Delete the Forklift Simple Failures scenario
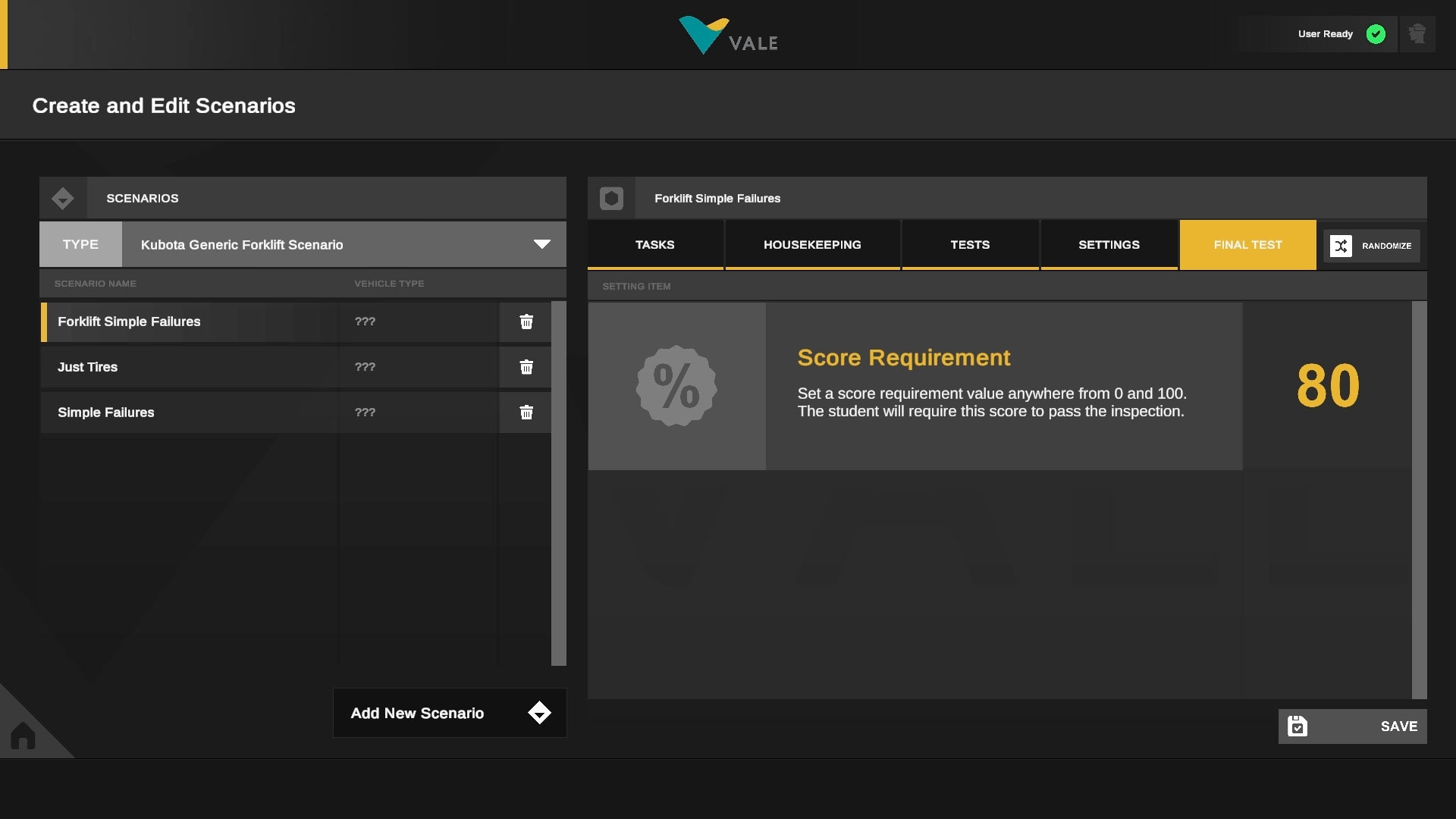The image size is (1456, 819). (x=526, y=322)
